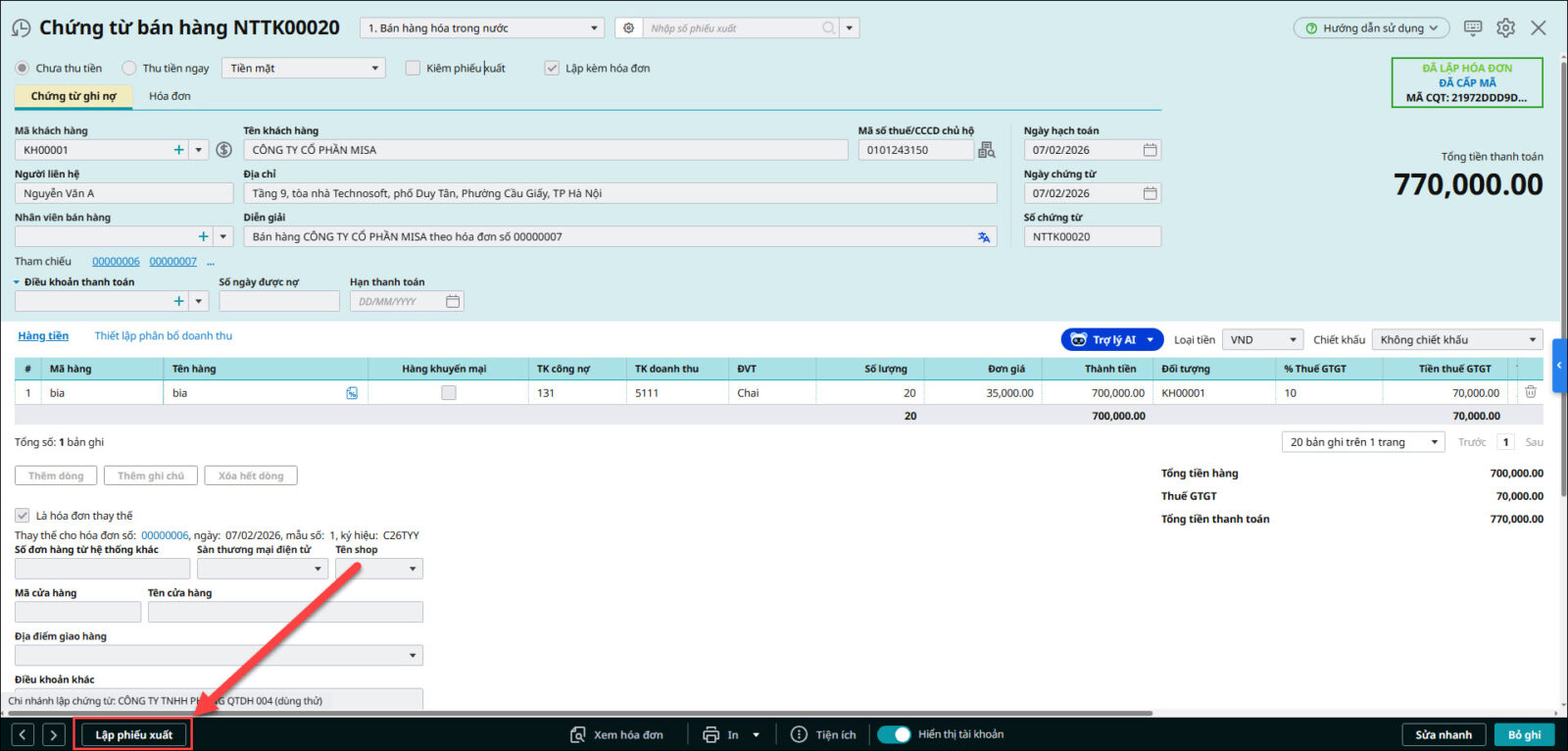Image resolution: width=1568 pixels, height=751 pixels.
Task: Open calendar for Ngày hạch toán
Action: (x=1150, y=150)
